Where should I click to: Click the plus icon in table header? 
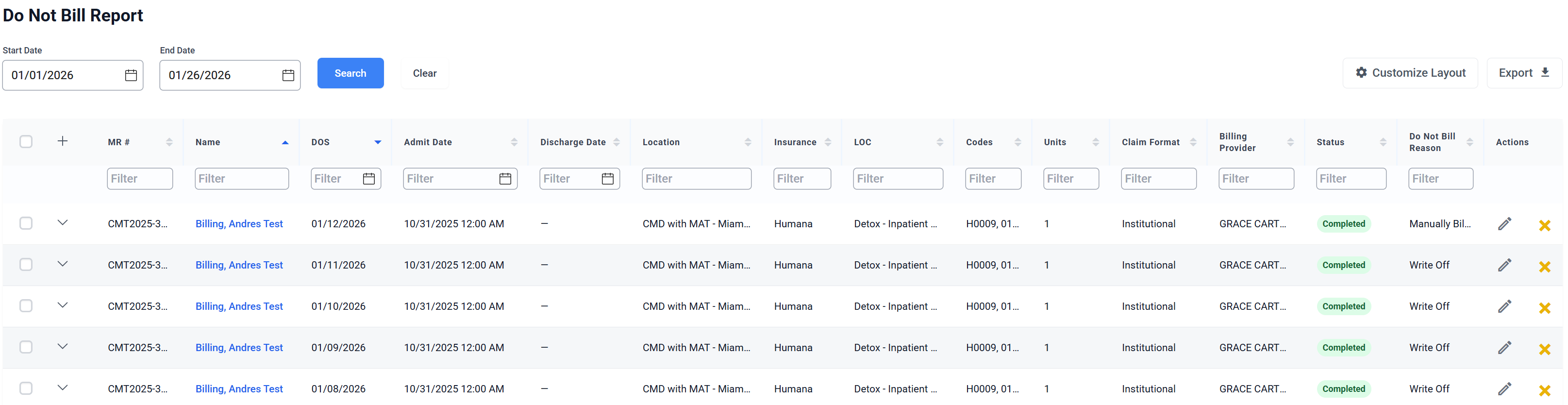coord(62,141)
